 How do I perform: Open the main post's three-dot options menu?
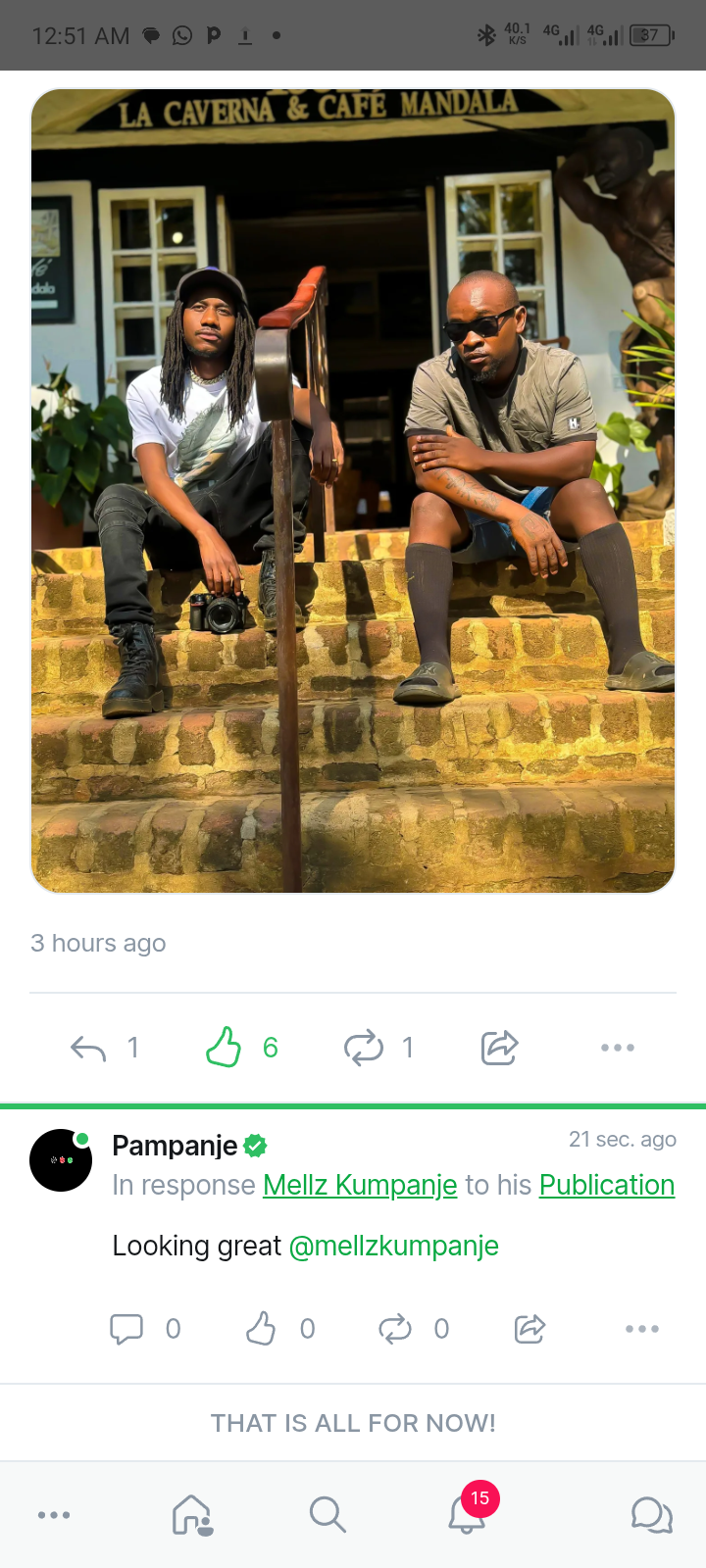coord(618,1048)
